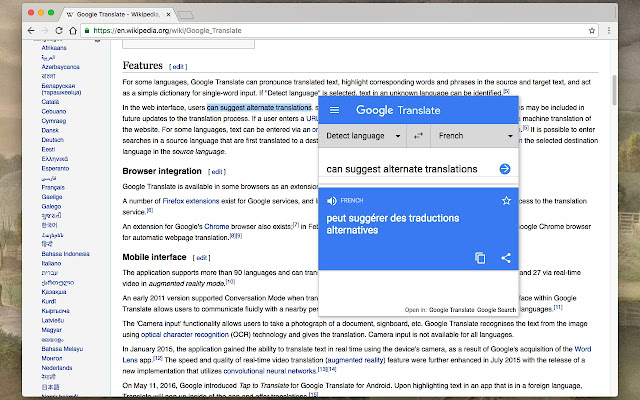Switch to Català language version

[50, 102]
